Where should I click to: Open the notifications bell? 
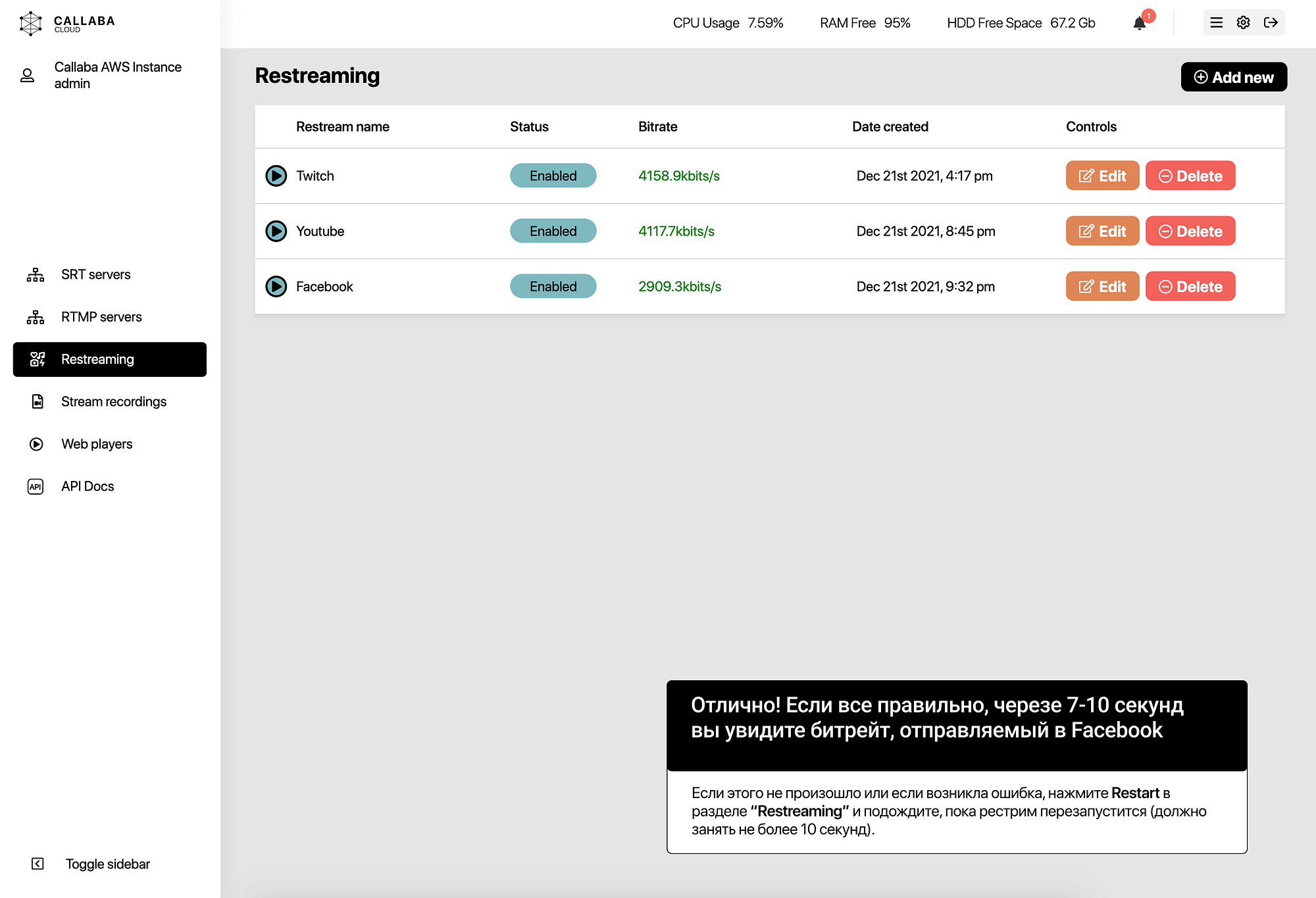(x=1140, y=23)
